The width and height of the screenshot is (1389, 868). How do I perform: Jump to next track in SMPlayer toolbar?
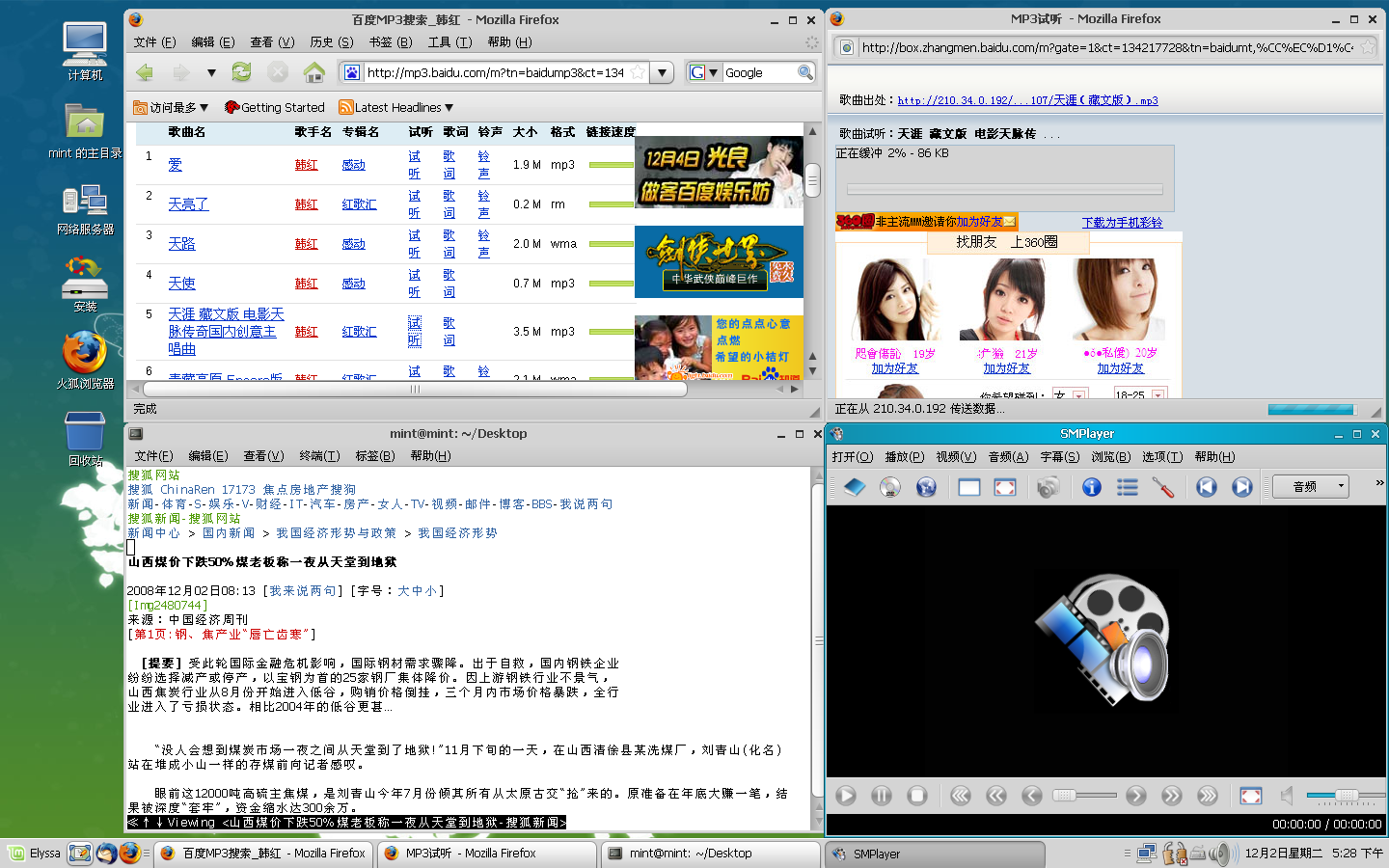click(1242, 487)
